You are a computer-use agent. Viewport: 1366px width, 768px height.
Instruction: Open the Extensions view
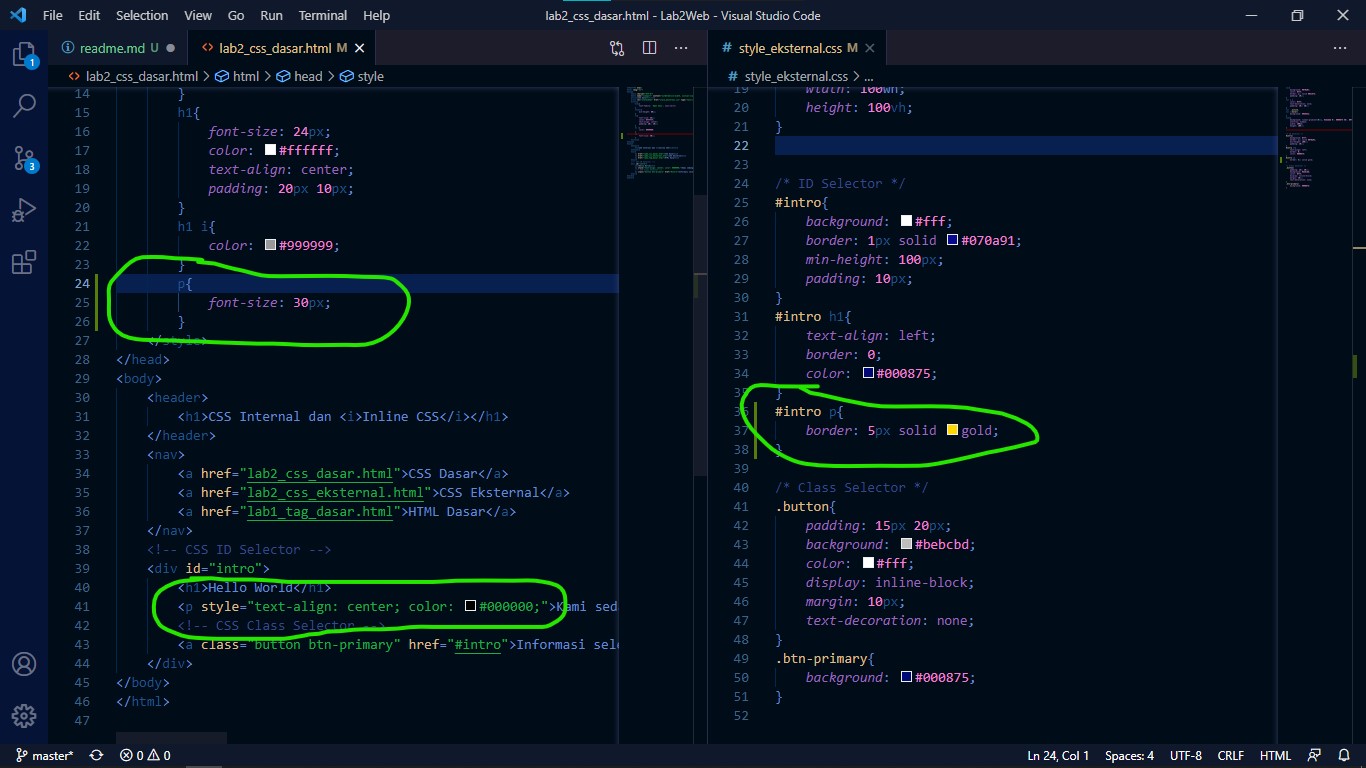click(24, 263)
